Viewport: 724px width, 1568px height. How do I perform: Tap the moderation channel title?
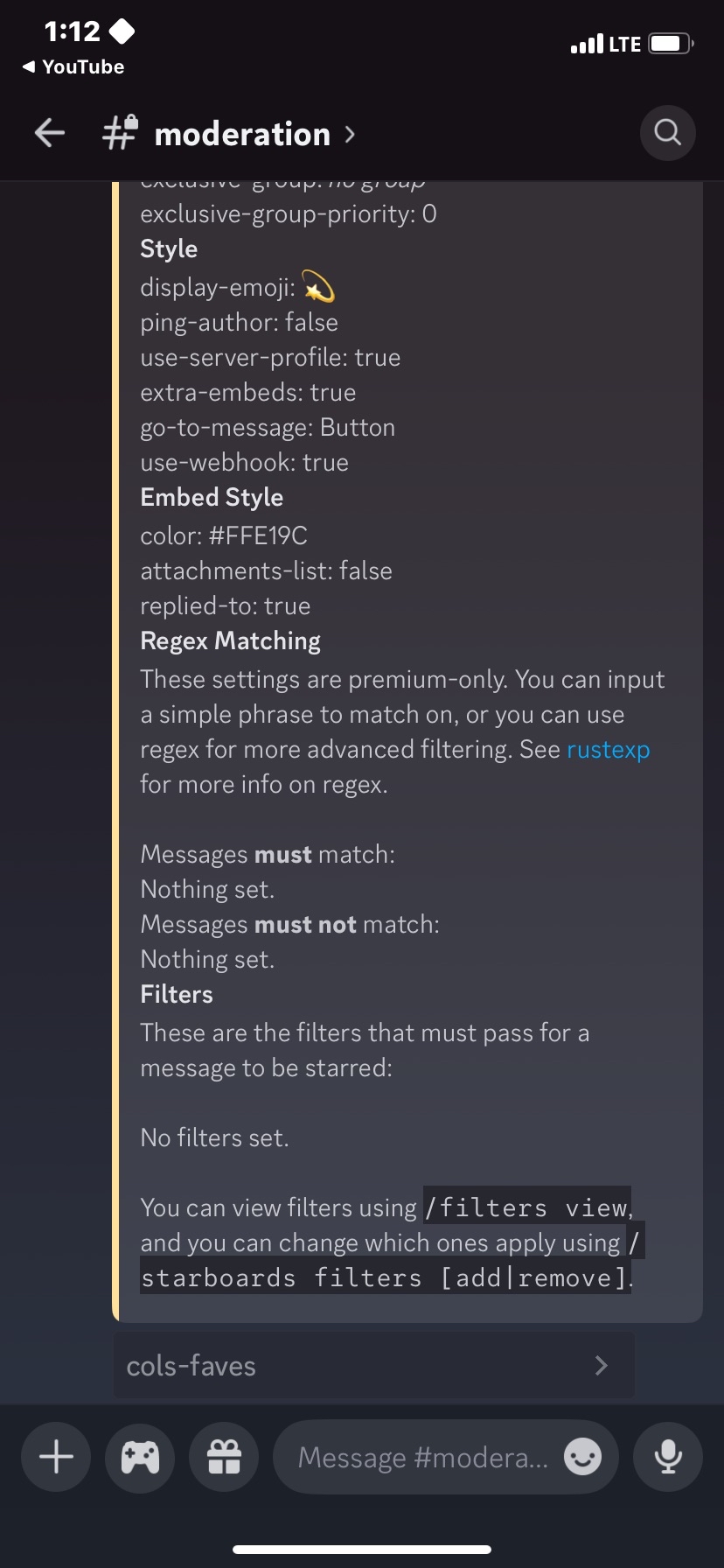tap(242, 134)
